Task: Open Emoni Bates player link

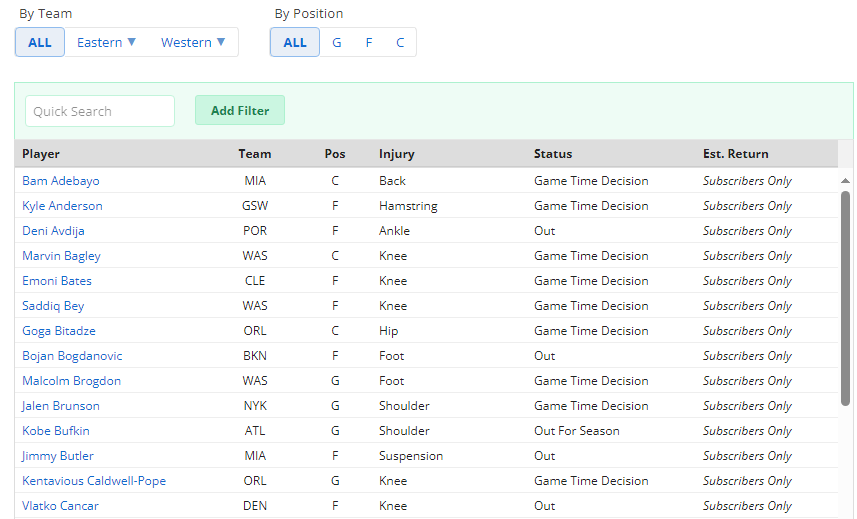Action: tap(57, 281)
